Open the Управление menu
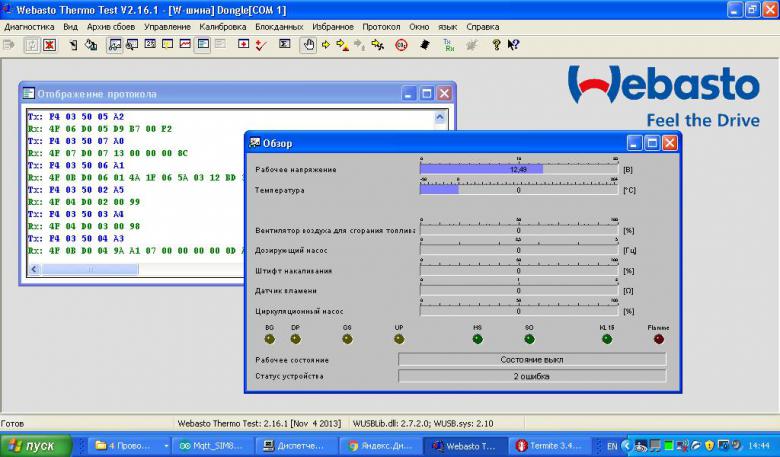The width and height of the screenshot is (780, 457). [x=167, y=27]
